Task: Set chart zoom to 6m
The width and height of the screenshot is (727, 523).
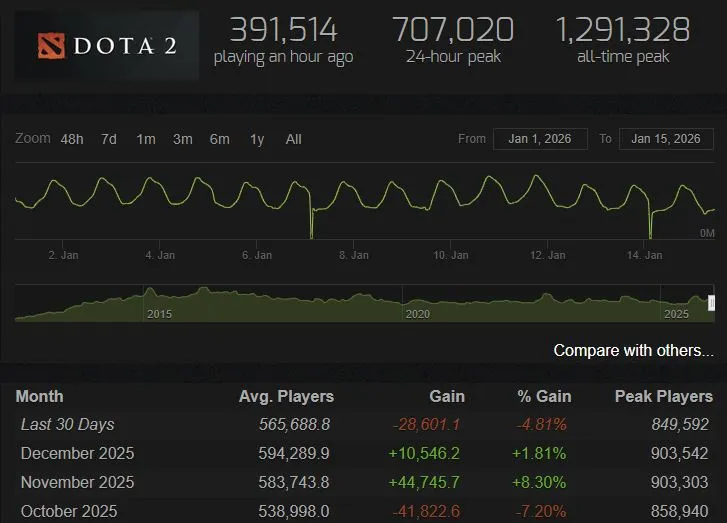Action: tap(220, 139)
